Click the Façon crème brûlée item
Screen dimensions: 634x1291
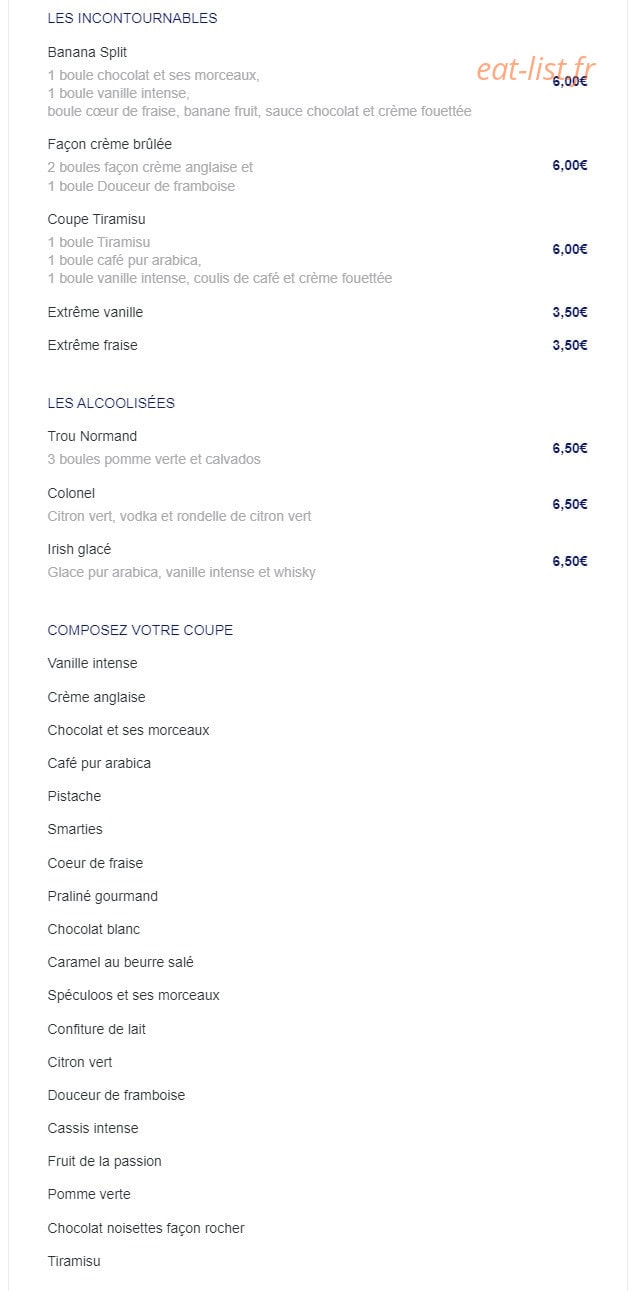109,144
